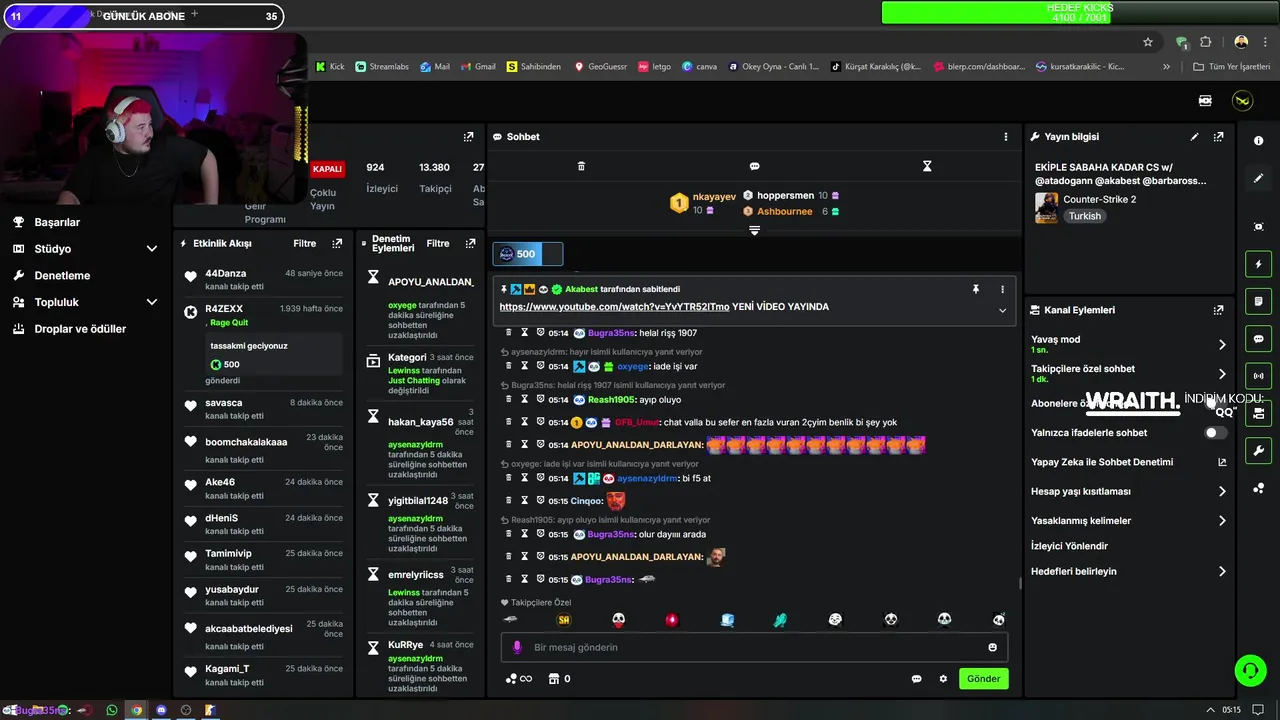
Task: Click the broadcast signal icon in right sidebar
Action: pos(1259,376)
